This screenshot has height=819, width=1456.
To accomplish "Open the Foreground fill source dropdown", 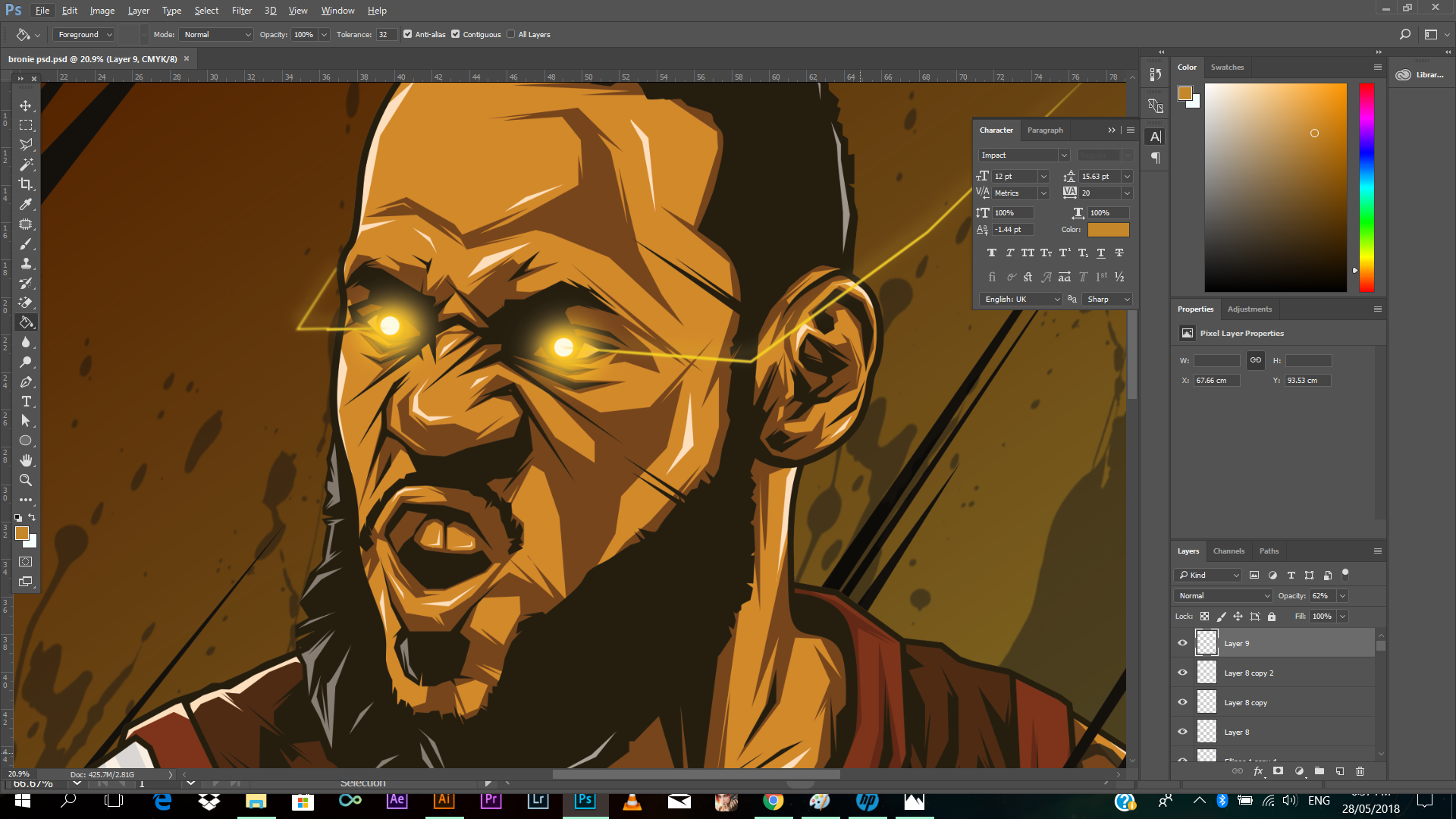I will [x=83, y=34].
